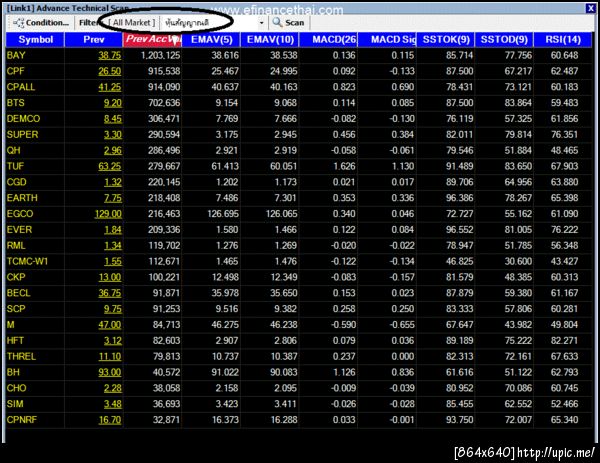
Task: Click HFT RSI value 82.271
Action: point(564,341)
